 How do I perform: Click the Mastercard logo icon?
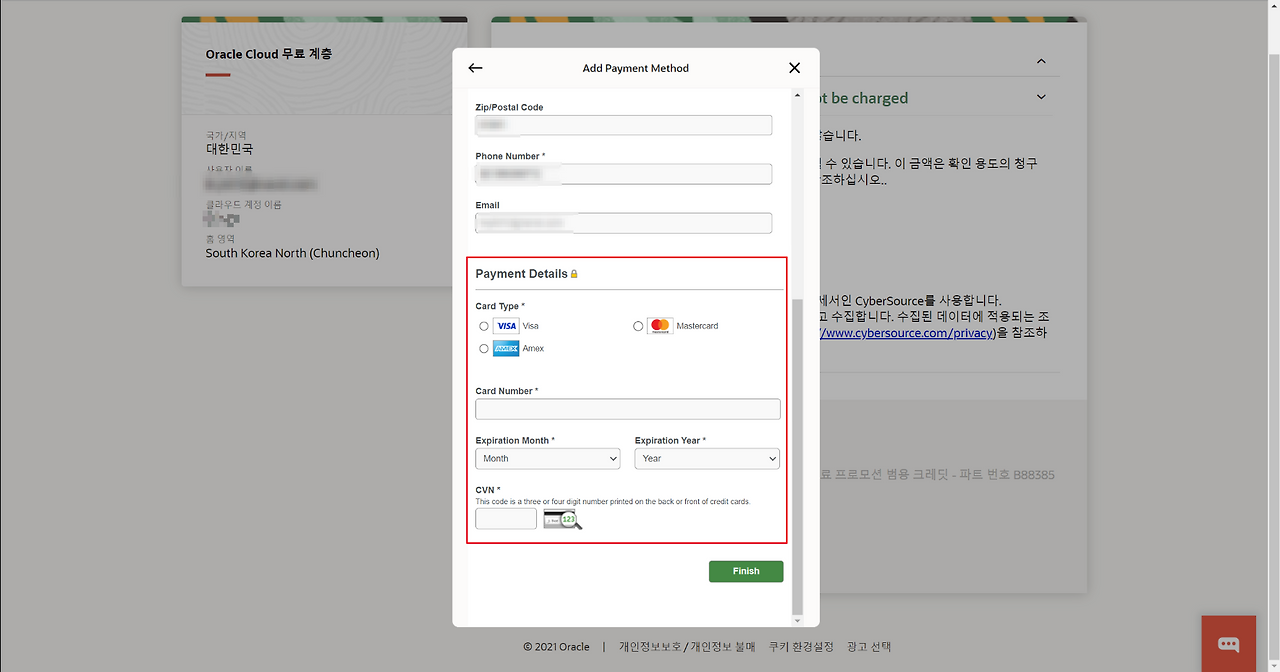[x=660, y=326]
